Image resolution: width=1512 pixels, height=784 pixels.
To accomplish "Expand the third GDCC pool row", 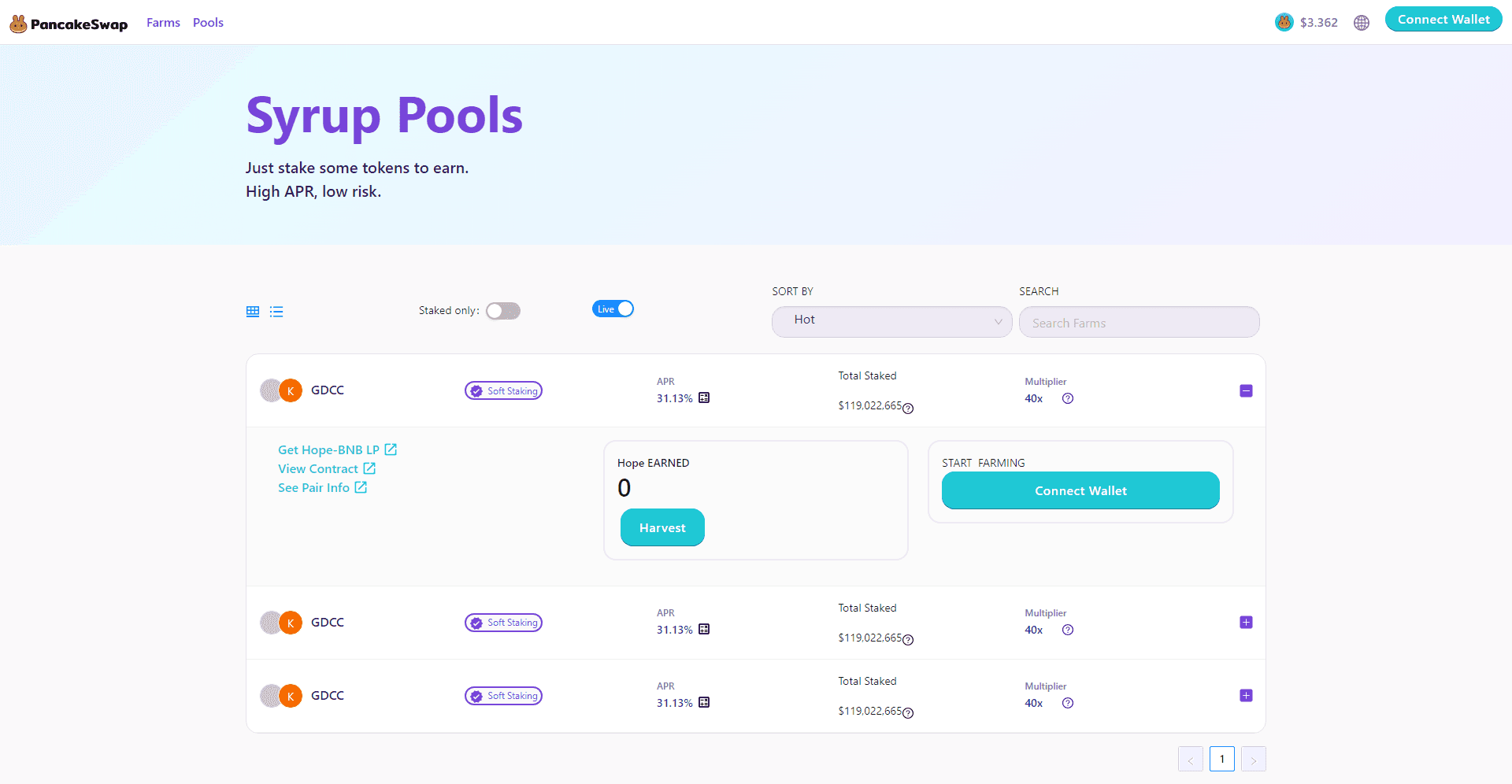I will coord(1246,696).
